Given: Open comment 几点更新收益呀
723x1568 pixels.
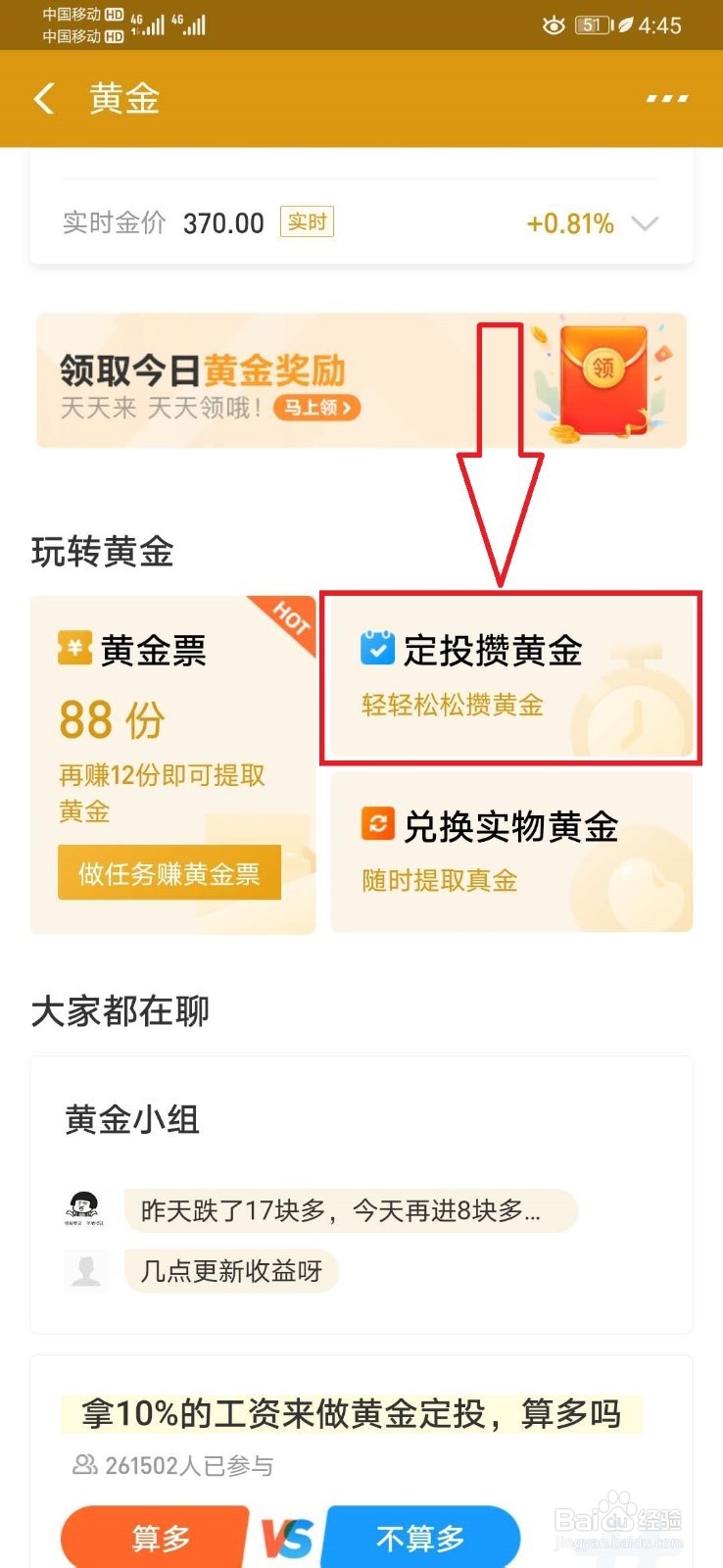Looking at the screenshot, I should (x=231, y=1271).
